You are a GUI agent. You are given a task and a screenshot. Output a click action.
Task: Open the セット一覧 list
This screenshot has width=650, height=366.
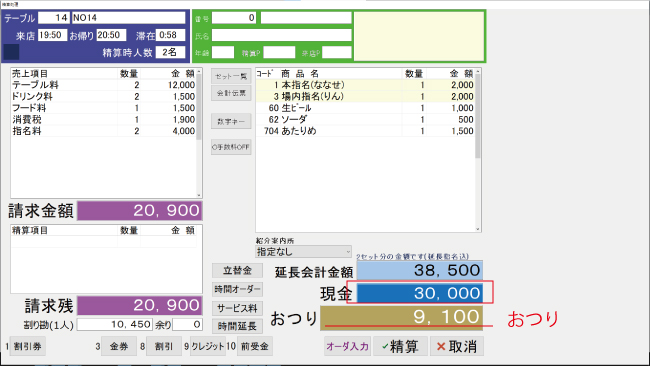coord(231,76)
